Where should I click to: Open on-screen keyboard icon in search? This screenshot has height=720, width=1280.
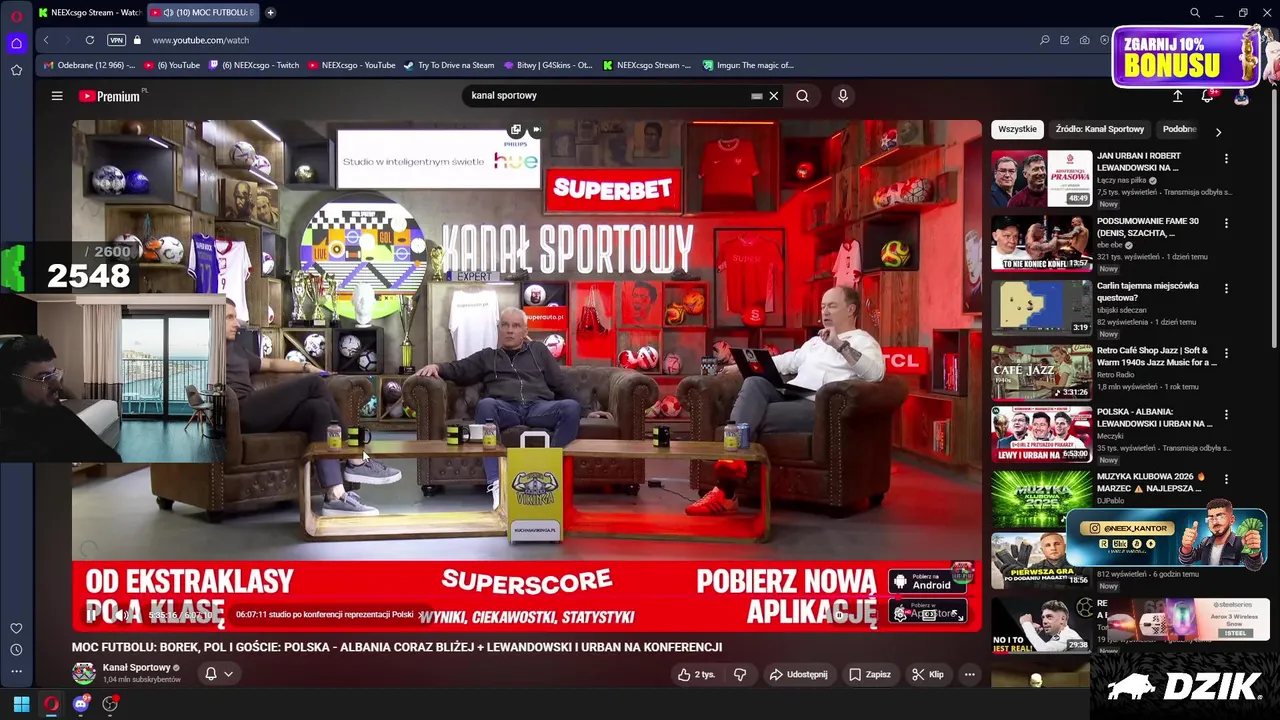[757, 96]
